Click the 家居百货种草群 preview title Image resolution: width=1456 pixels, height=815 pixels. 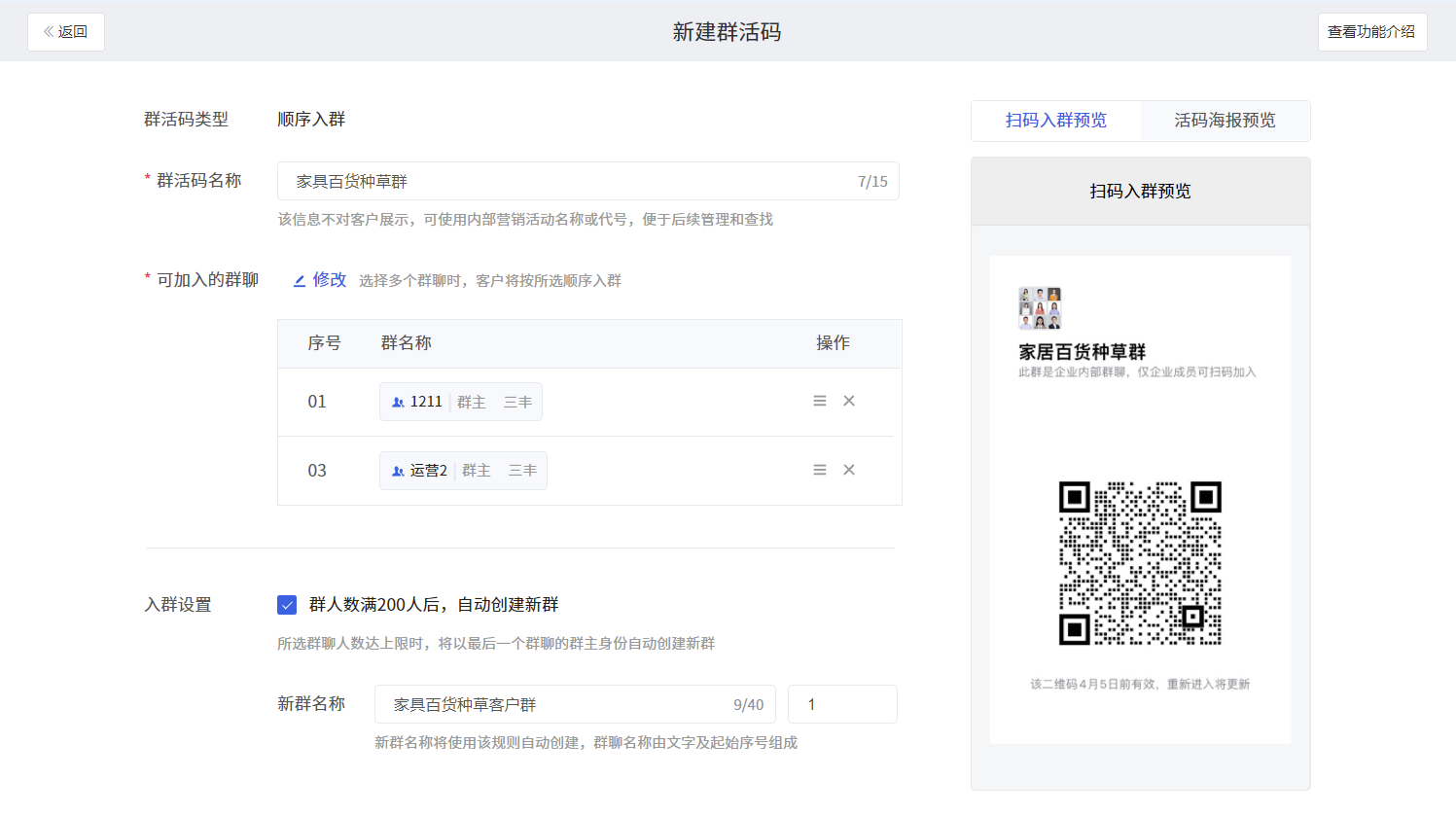(1083, 351)
